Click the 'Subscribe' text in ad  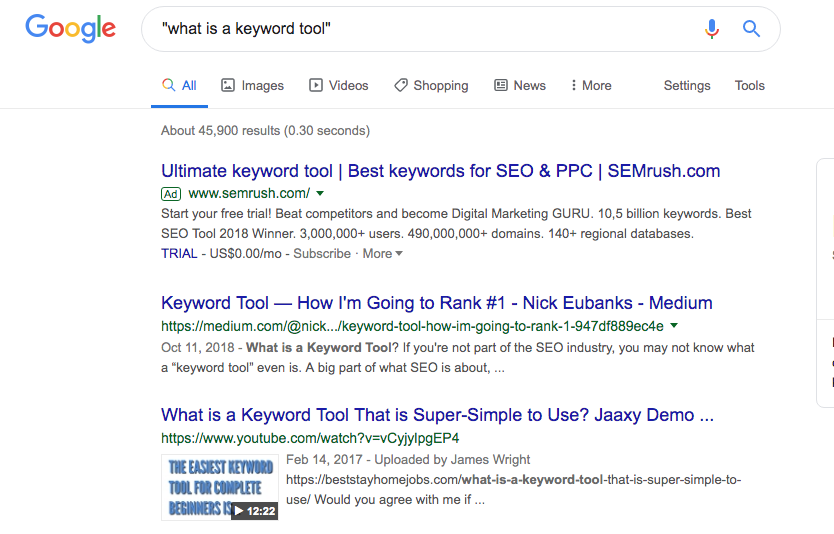(x=322, y=254)
